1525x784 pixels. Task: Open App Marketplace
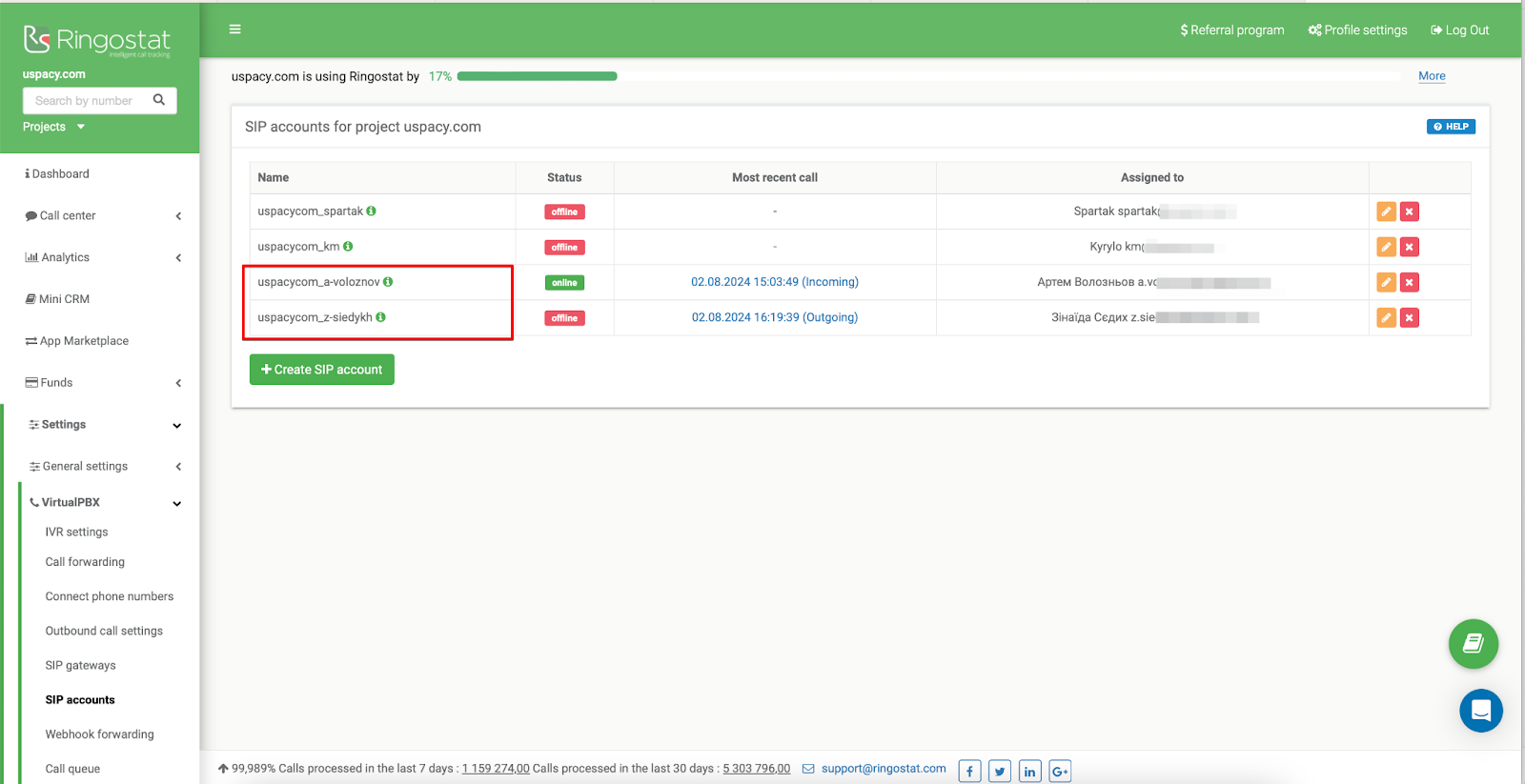click(76, 341)
